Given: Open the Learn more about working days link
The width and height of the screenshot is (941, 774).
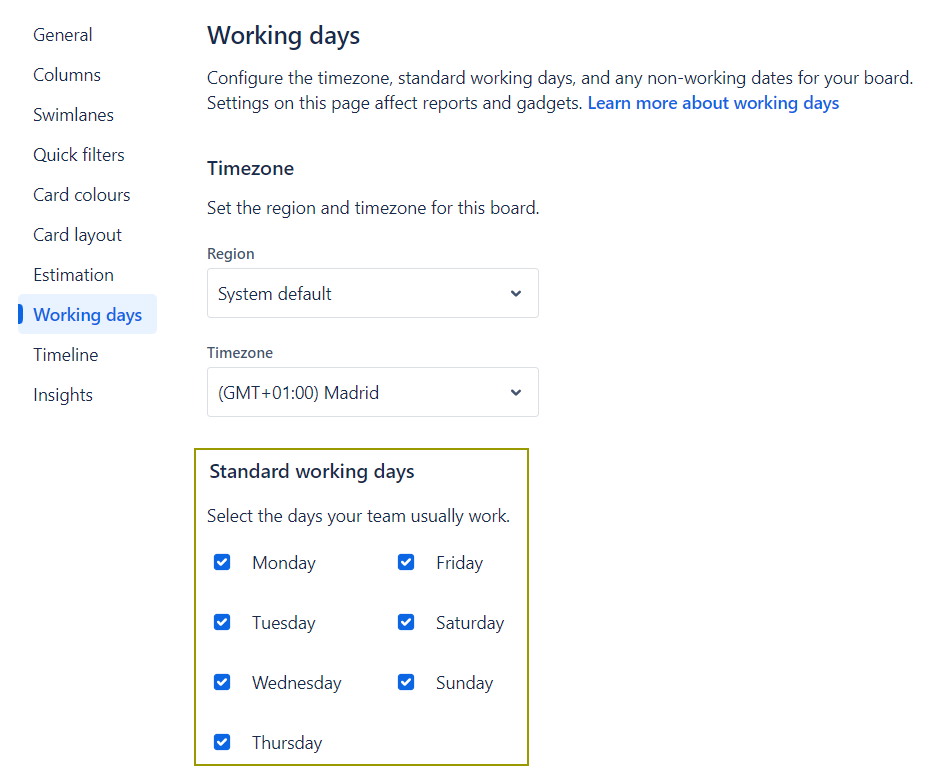Looking at the screenshot, I should point(712,102).
